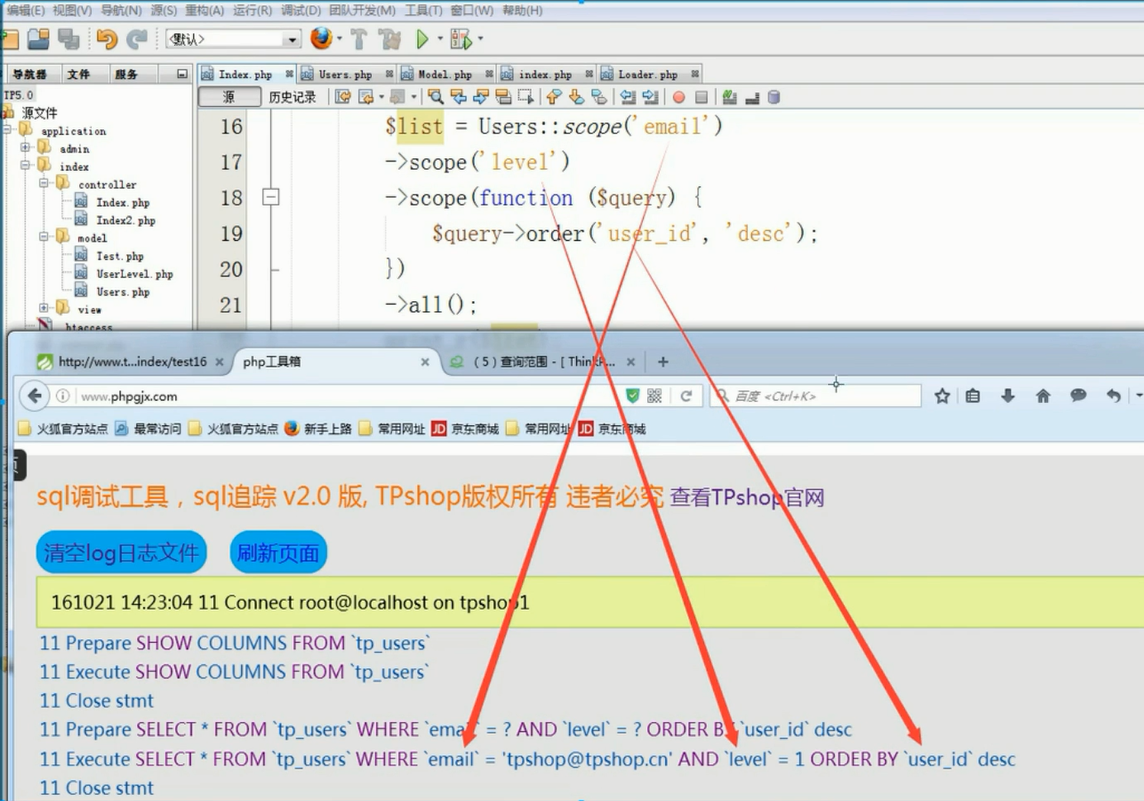
Task: Open the 运行(R) menu
Action: tap(252, 10)
